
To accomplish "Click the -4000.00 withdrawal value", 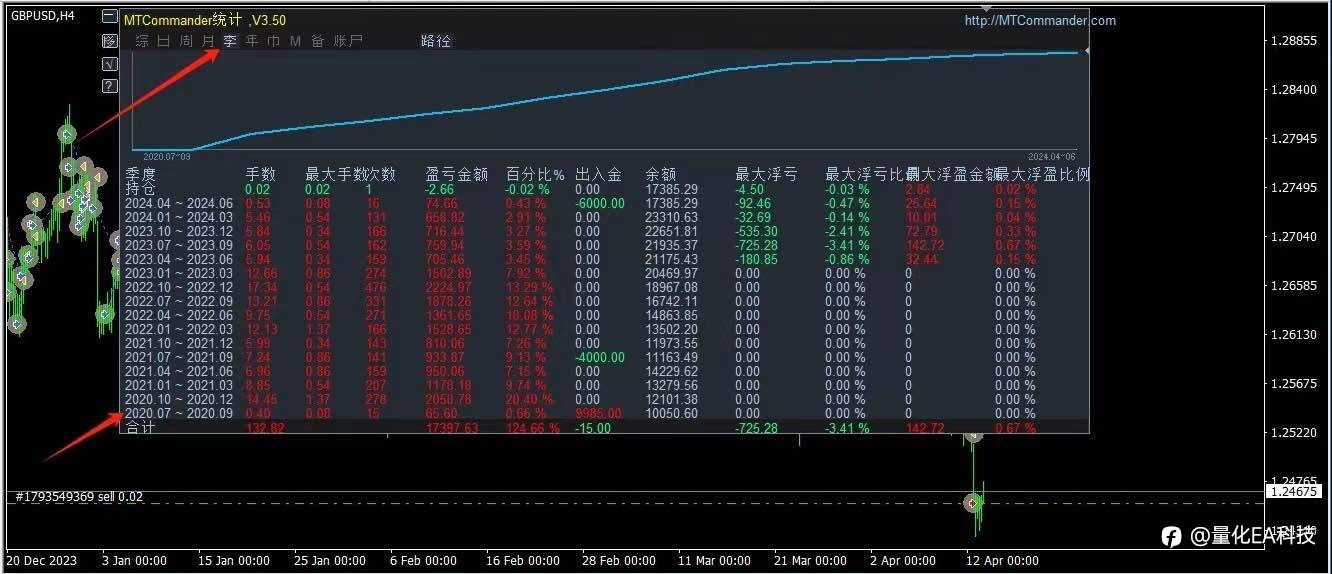I will point(600,357).
